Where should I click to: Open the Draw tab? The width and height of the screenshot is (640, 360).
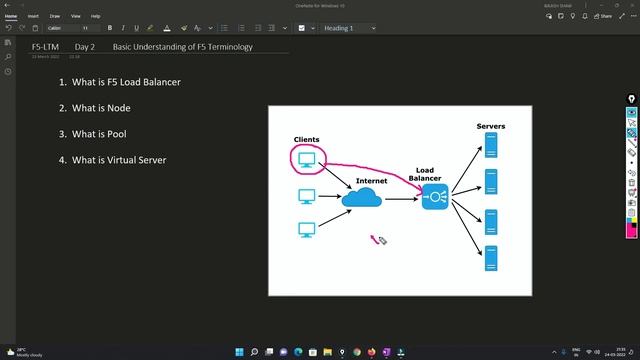click(x=55, y=16)
